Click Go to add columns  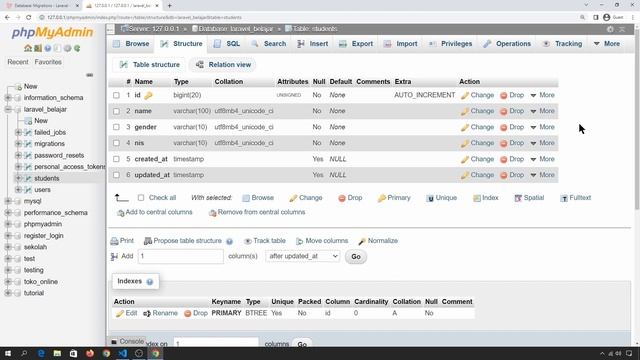(x=356, y=257)
